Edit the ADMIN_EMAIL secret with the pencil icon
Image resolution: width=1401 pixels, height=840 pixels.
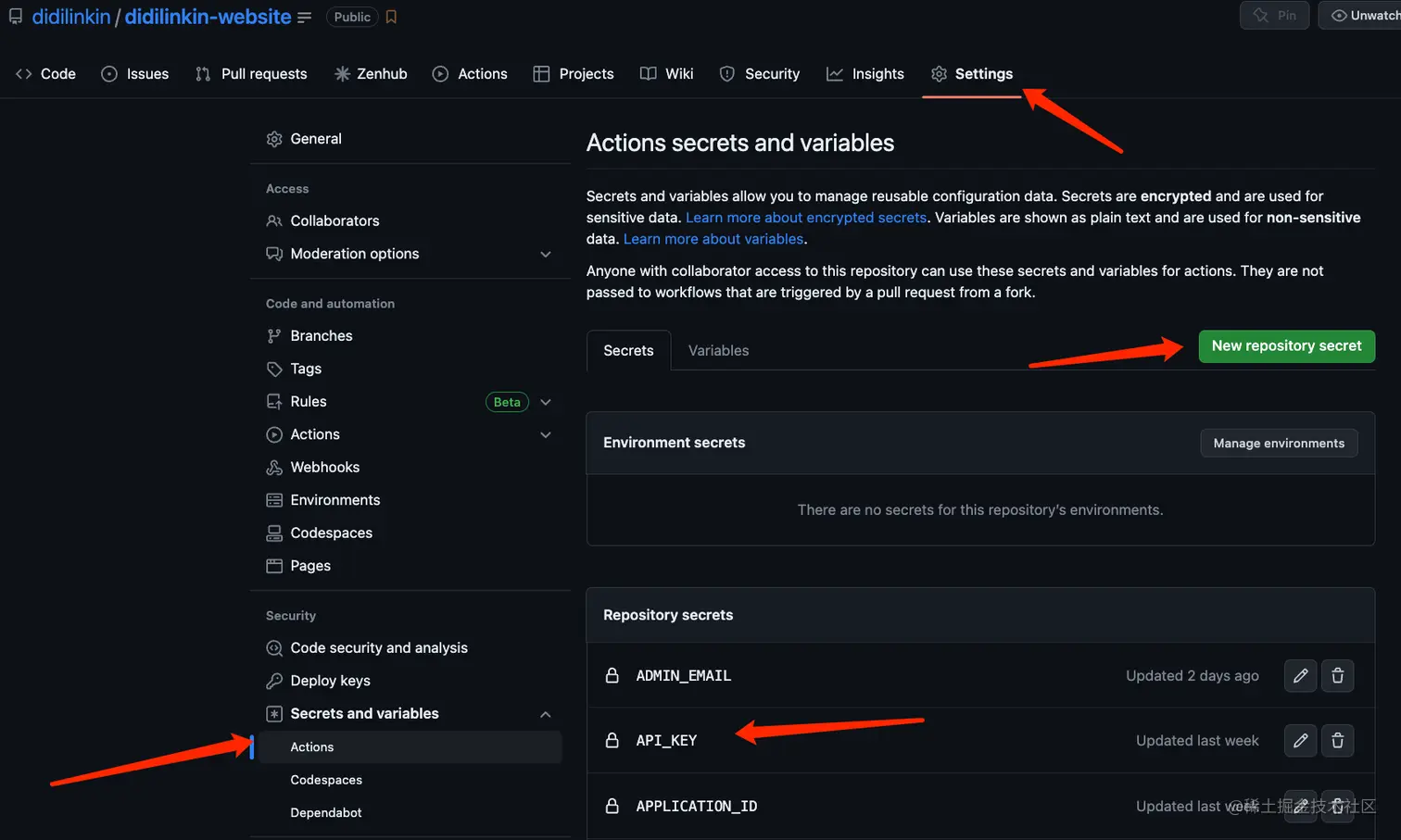coord(1300,675)
